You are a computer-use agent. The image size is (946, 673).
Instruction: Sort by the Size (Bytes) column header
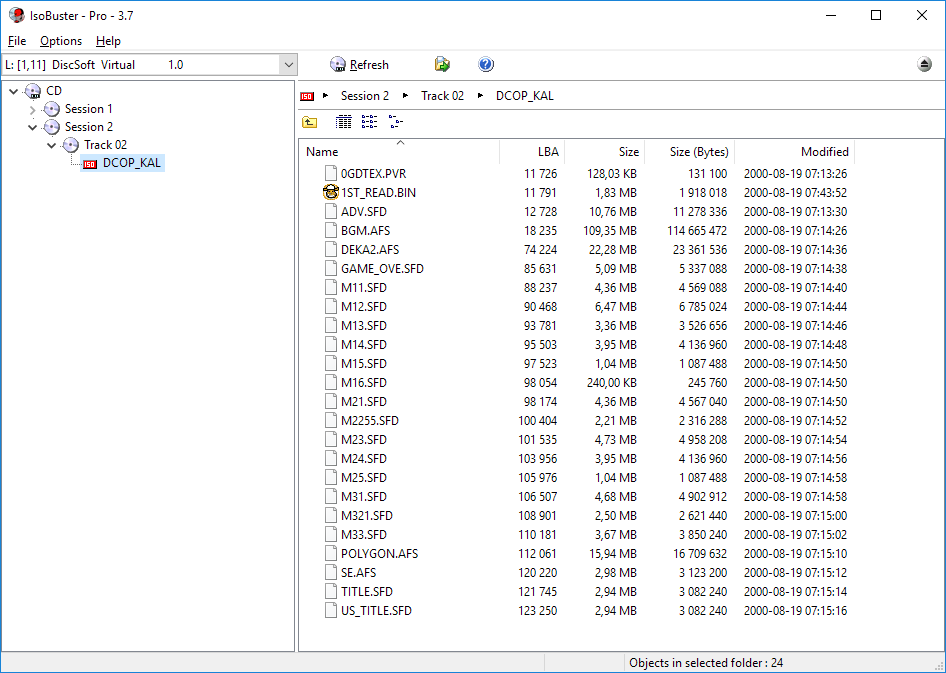click(689, 151)
